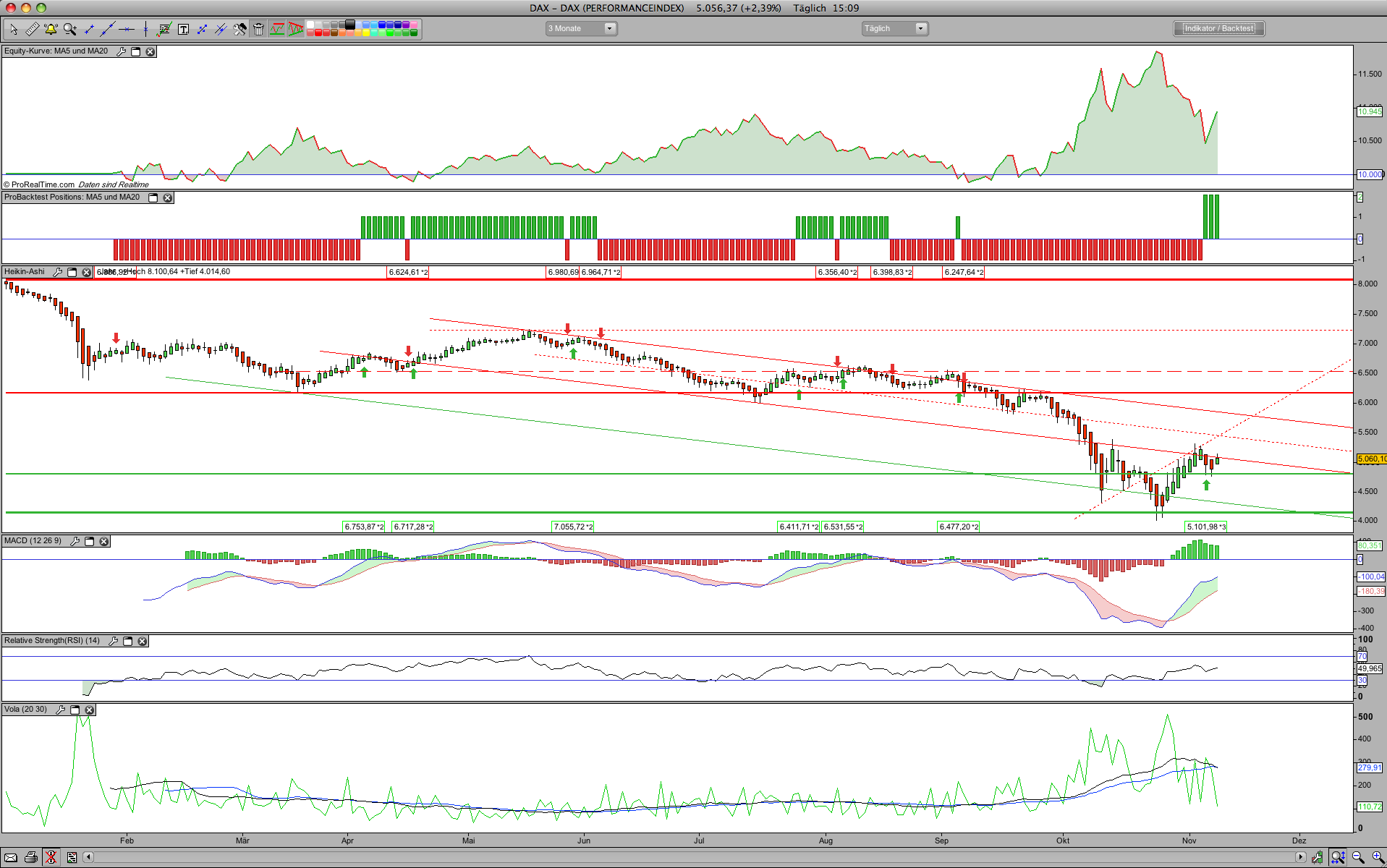Click the right scroll arrow of time scrollbar
This screenshot has width=1387, height=868.
click(1300, 857)
